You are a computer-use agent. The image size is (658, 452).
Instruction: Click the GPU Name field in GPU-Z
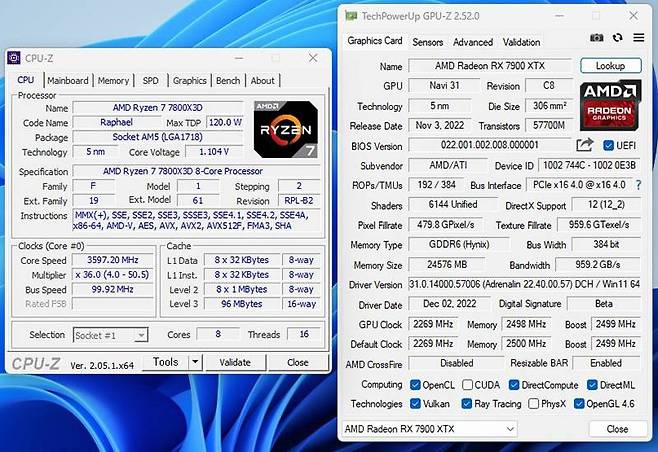490,65
